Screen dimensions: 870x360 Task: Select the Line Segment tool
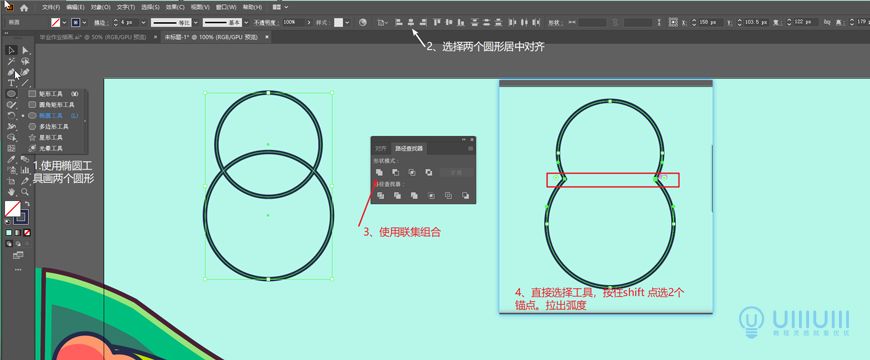25,83
